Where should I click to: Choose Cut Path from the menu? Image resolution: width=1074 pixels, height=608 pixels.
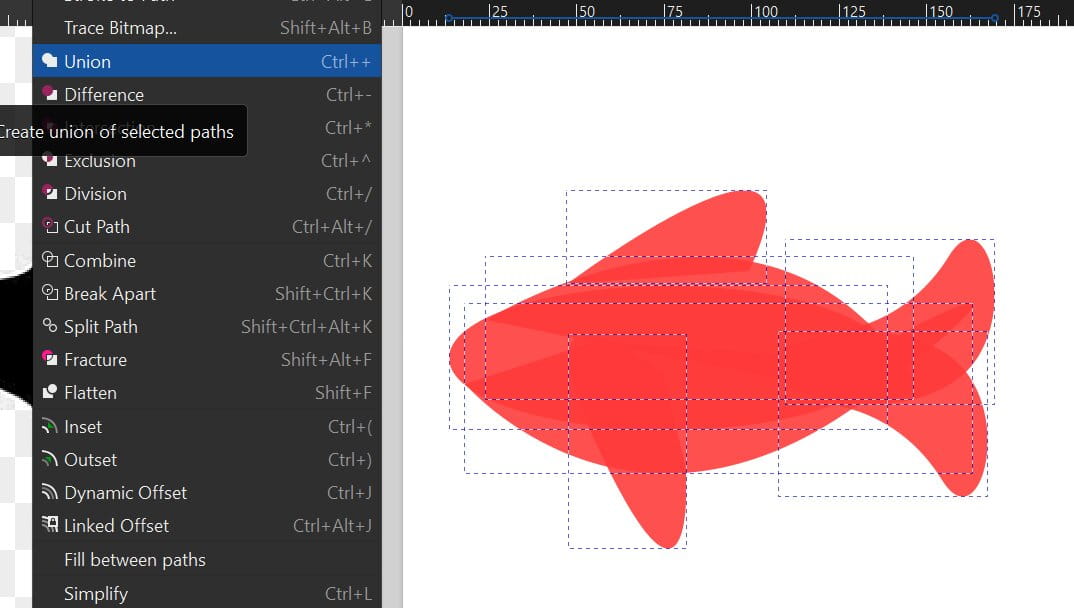coord(207,227)
